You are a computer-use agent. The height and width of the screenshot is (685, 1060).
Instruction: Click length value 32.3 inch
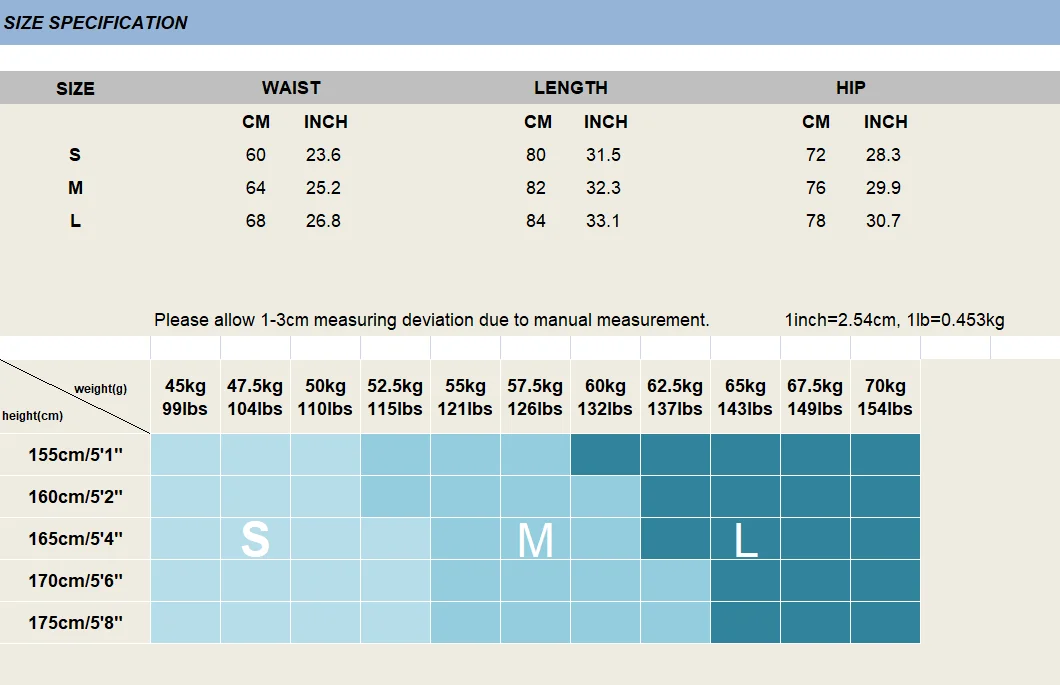click(x=603, y=188)
